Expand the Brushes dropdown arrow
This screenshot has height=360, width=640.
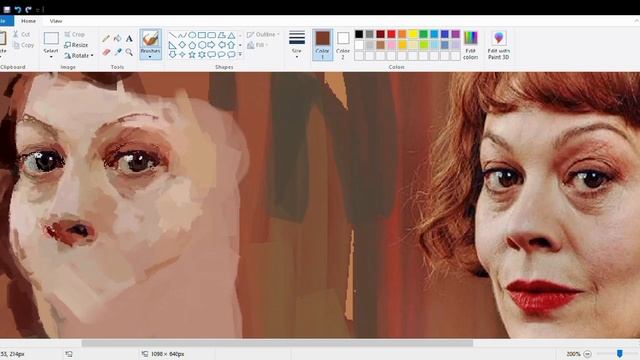point(150,57)
